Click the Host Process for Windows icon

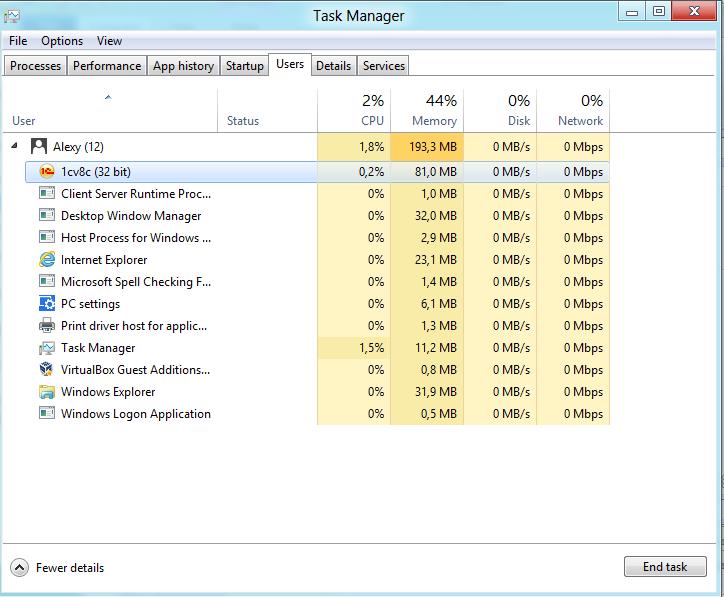point(47,237)
